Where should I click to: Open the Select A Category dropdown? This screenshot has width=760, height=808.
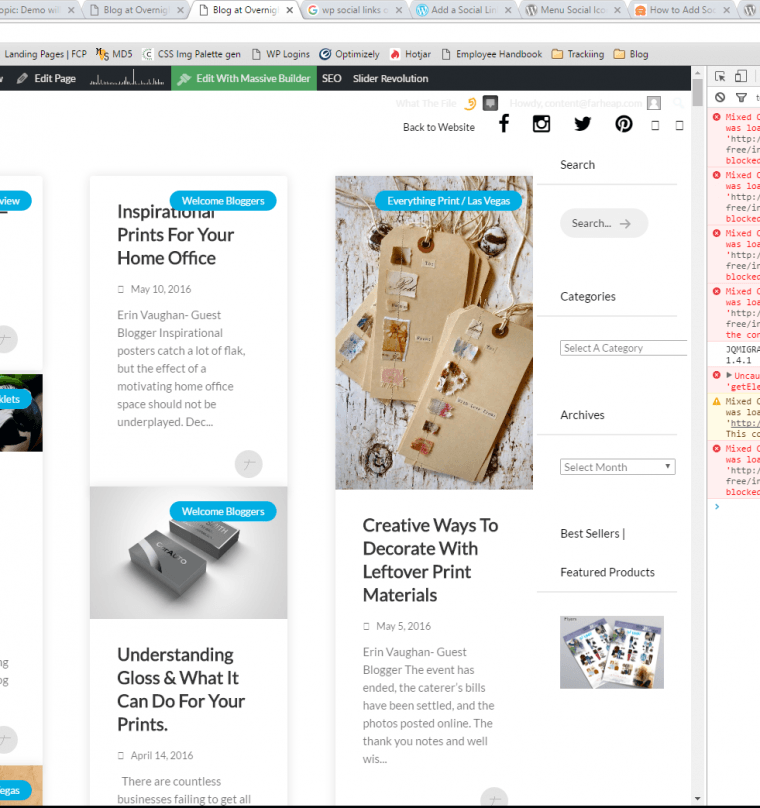[624, 348]
